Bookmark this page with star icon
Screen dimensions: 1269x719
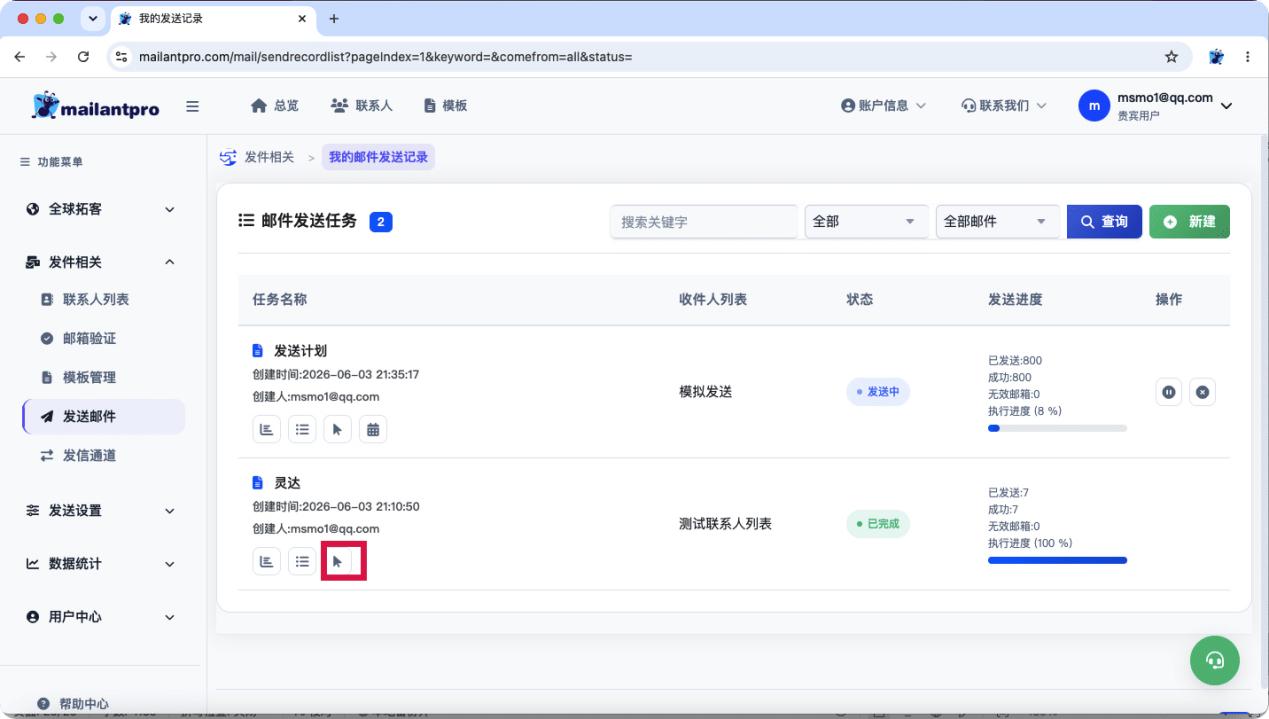[1171, 56]
